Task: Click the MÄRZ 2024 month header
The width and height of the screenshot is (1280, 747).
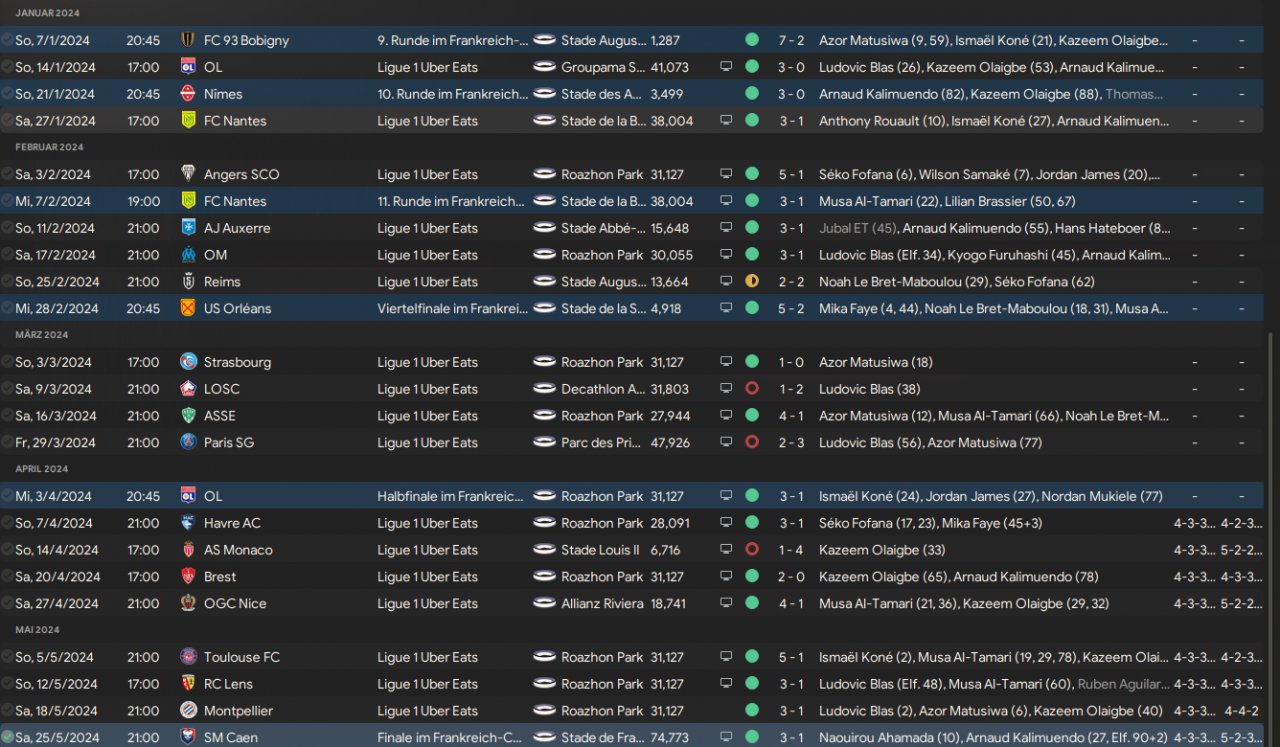Action: tap(42, 335)
